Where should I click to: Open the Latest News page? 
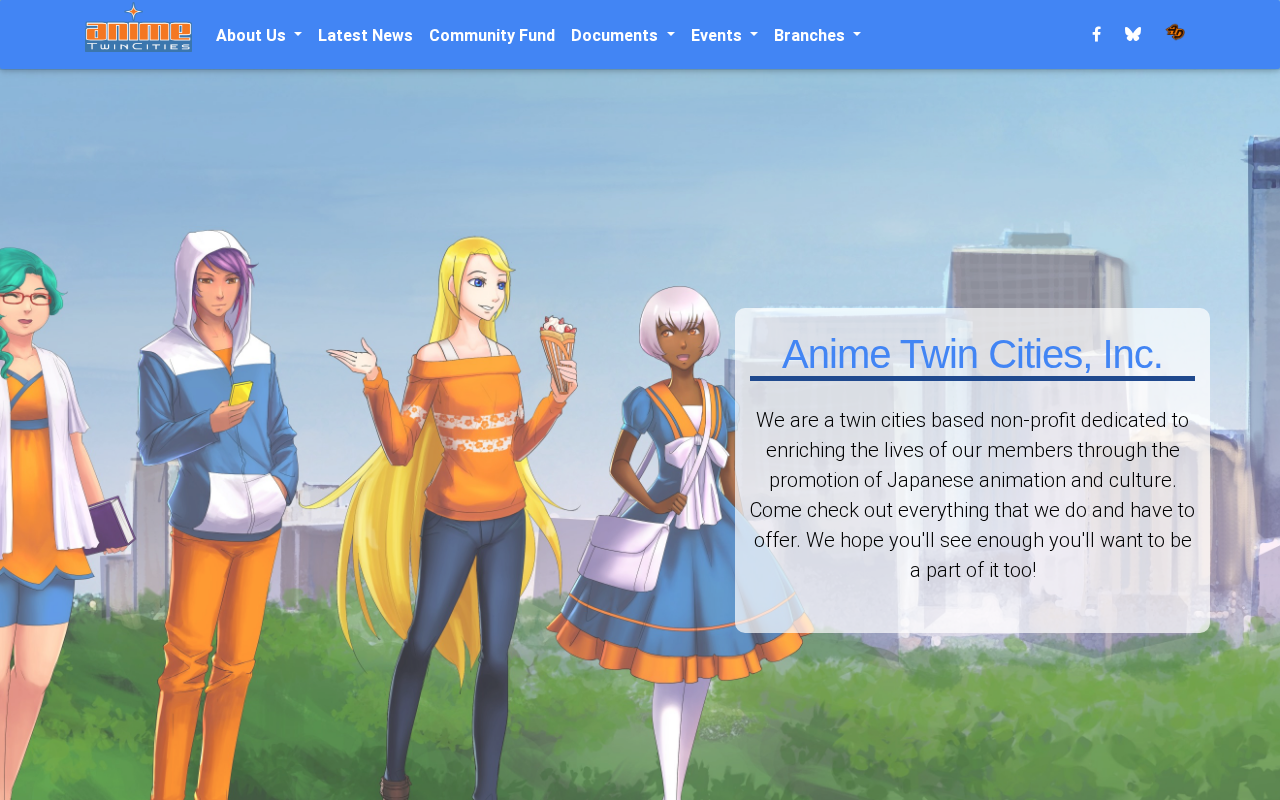pos(365,35)
